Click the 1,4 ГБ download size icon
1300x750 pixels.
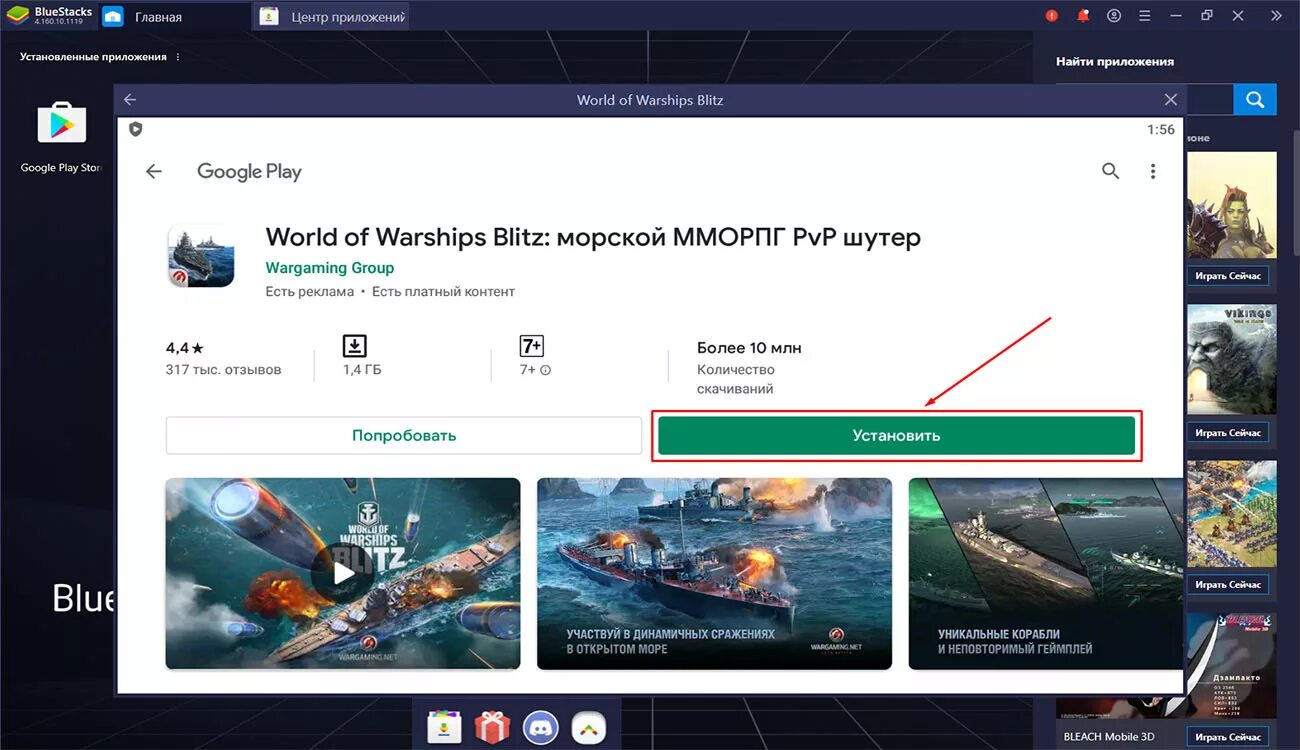click(x=355, y=346)
